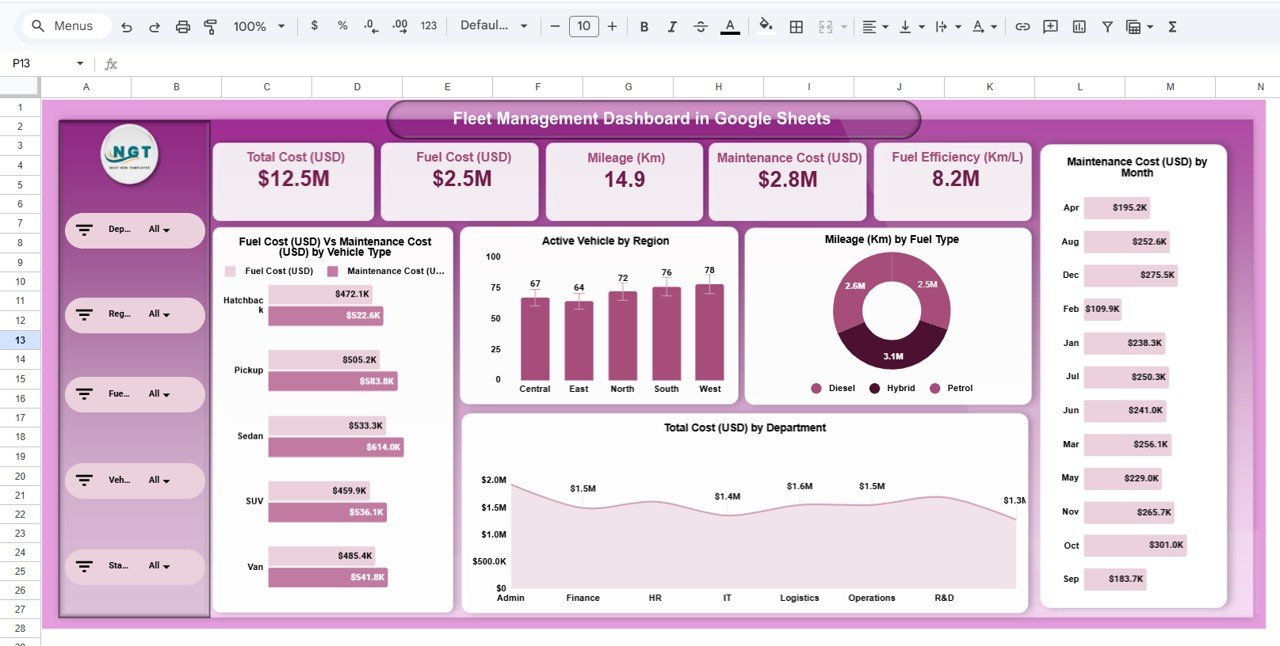Click the 123 more formats button
The height and width of the screenshot is (646, 1280).
click(428, 26)
